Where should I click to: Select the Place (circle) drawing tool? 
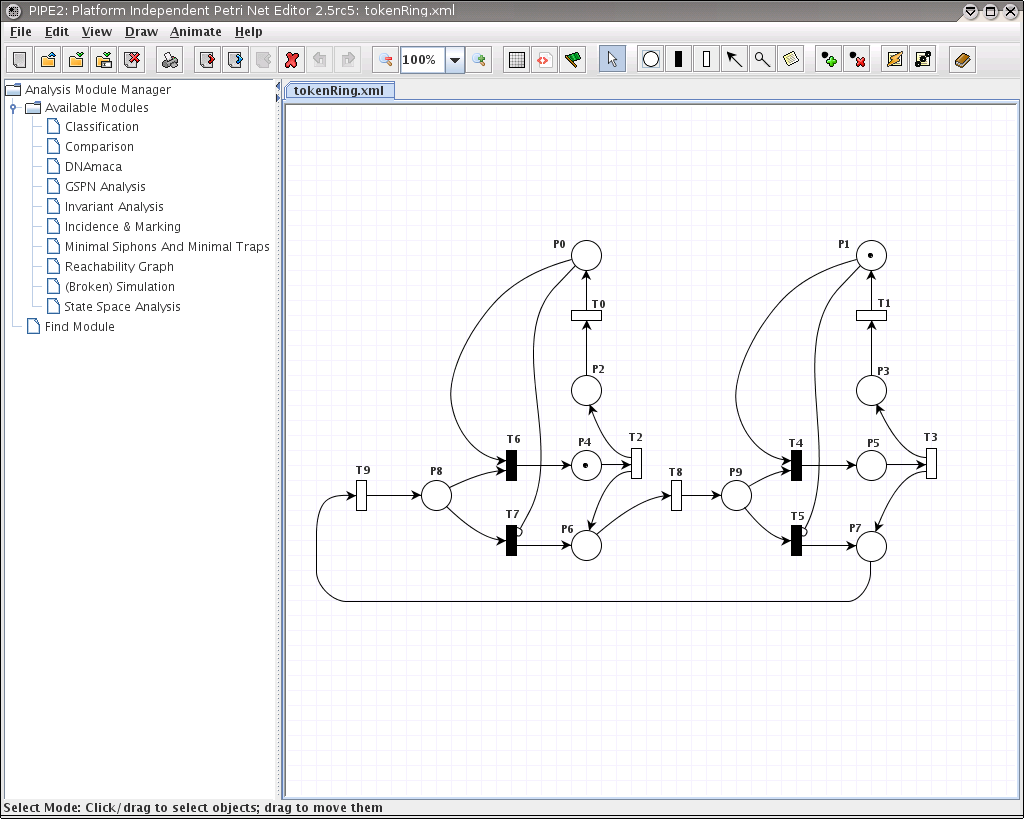click(x=651, y=60)
